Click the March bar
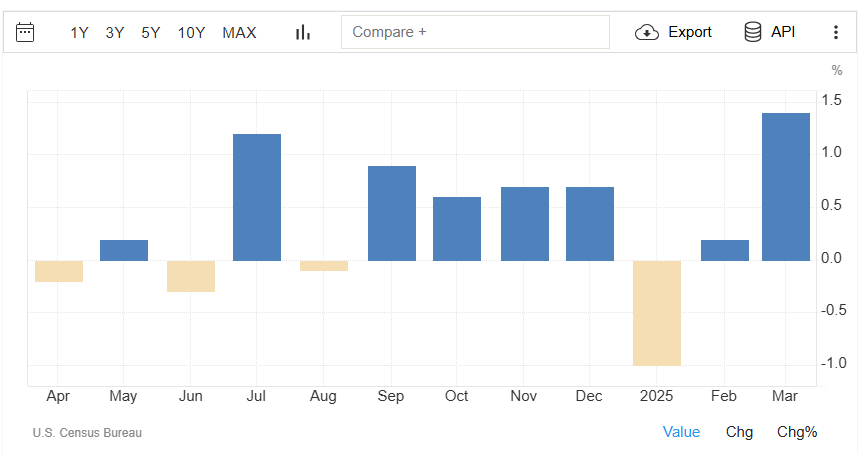 tap(786, 187)
